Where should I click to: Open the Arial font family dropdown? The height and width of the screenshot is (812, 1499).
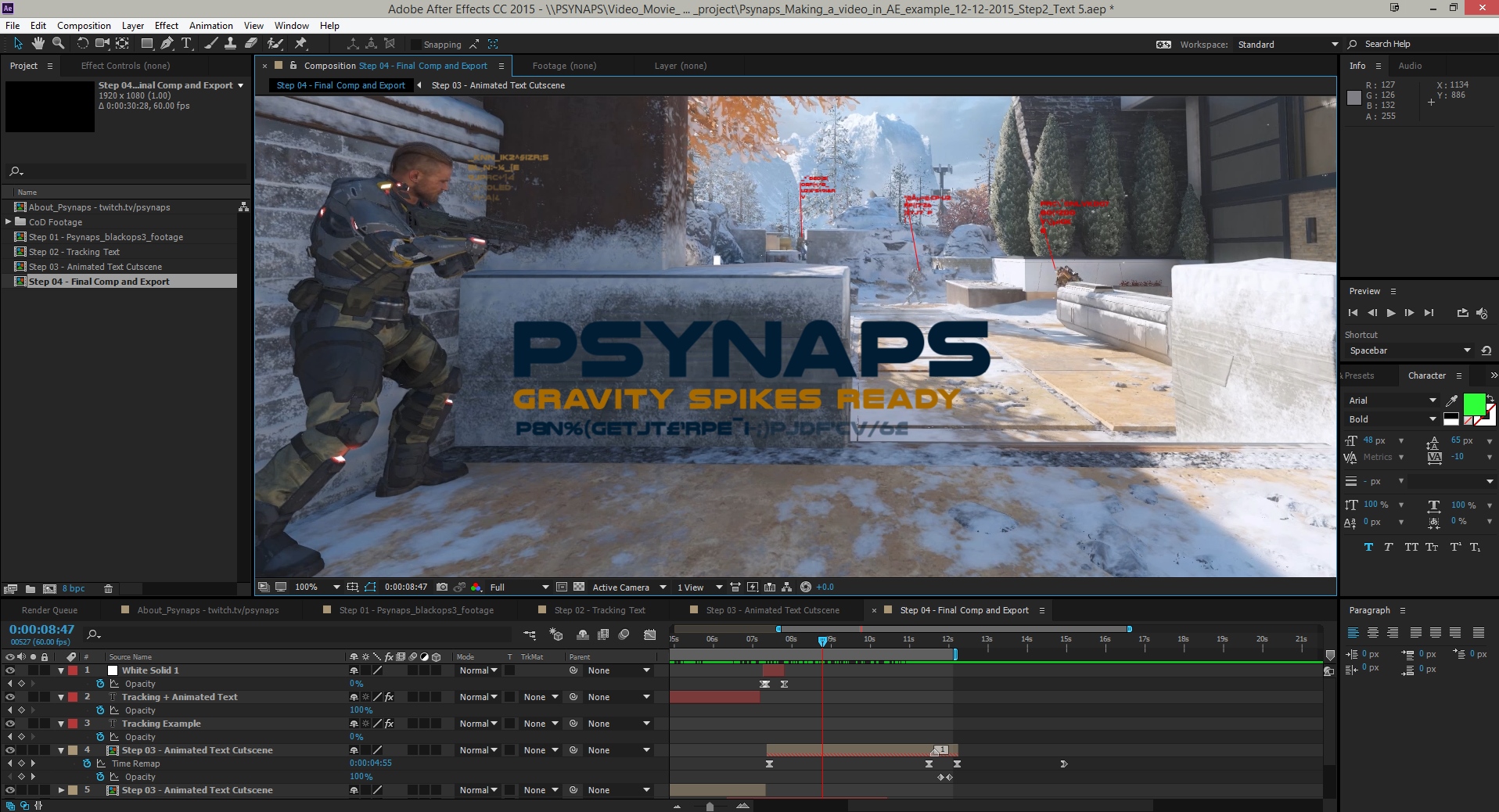(x=1392, y=401)
